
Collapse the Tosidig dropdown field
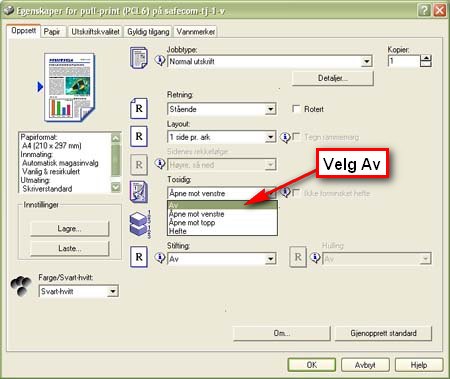click(221, 193)
